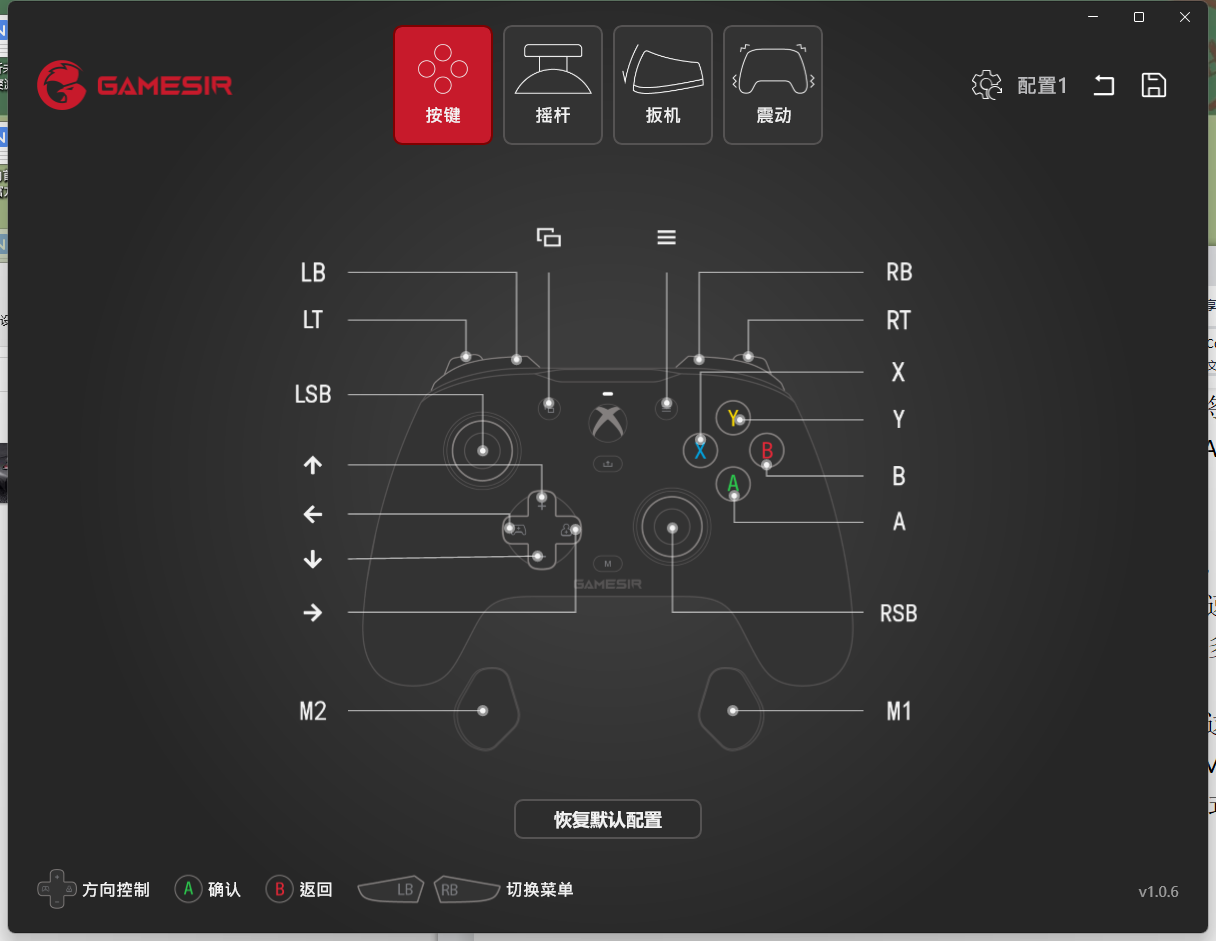The image size is (1216, 941).
Task: Click the Xbox home button on controller
Action: [608, 423]
